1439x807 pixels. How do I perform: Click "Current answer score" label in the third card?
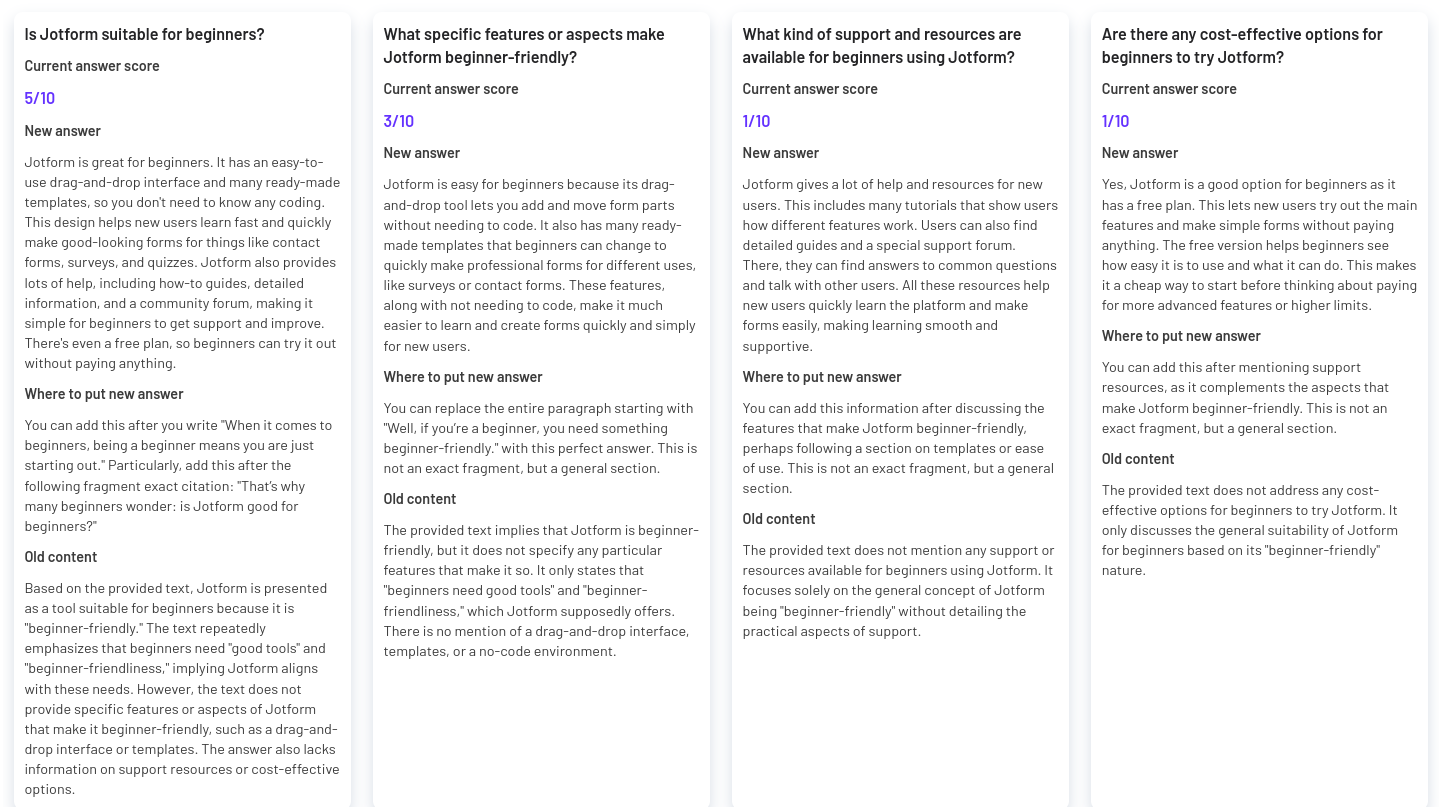point(810,89)
